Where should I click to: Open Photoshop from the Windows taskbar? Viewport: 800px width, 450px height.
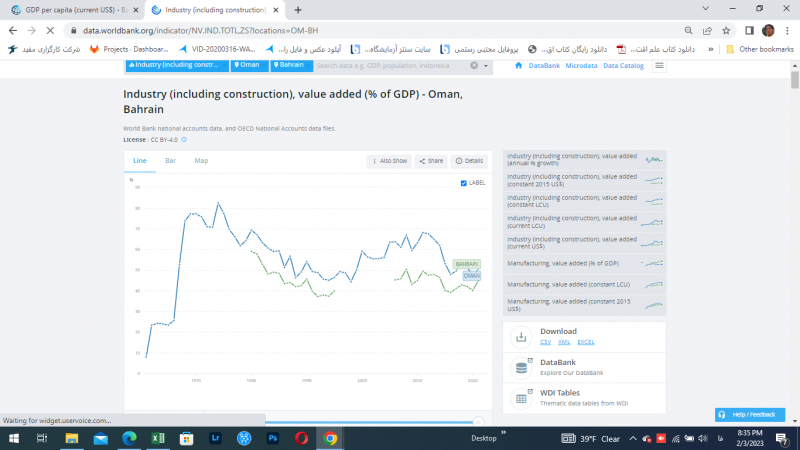click(272, 438)
